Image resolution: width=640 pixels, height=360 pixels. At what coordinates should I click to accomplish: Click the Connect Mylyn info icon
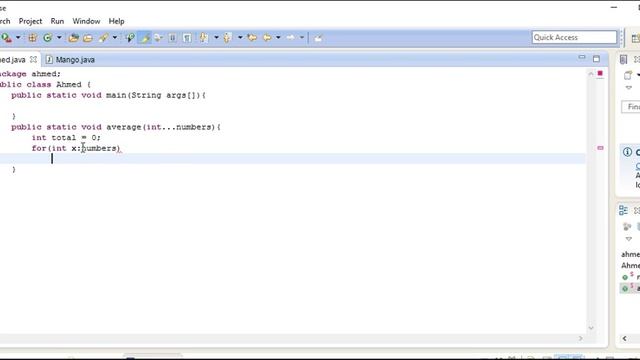(627, 152)
